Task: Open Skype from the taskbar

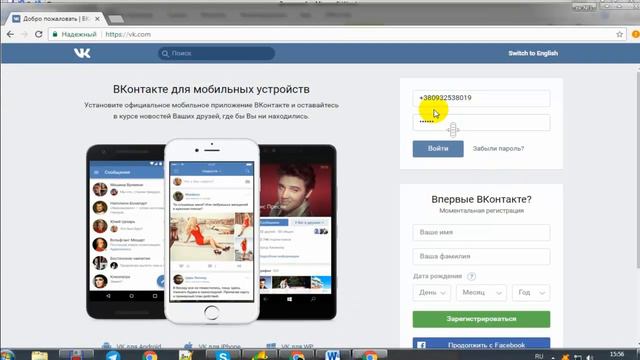Action: (222, 356)
